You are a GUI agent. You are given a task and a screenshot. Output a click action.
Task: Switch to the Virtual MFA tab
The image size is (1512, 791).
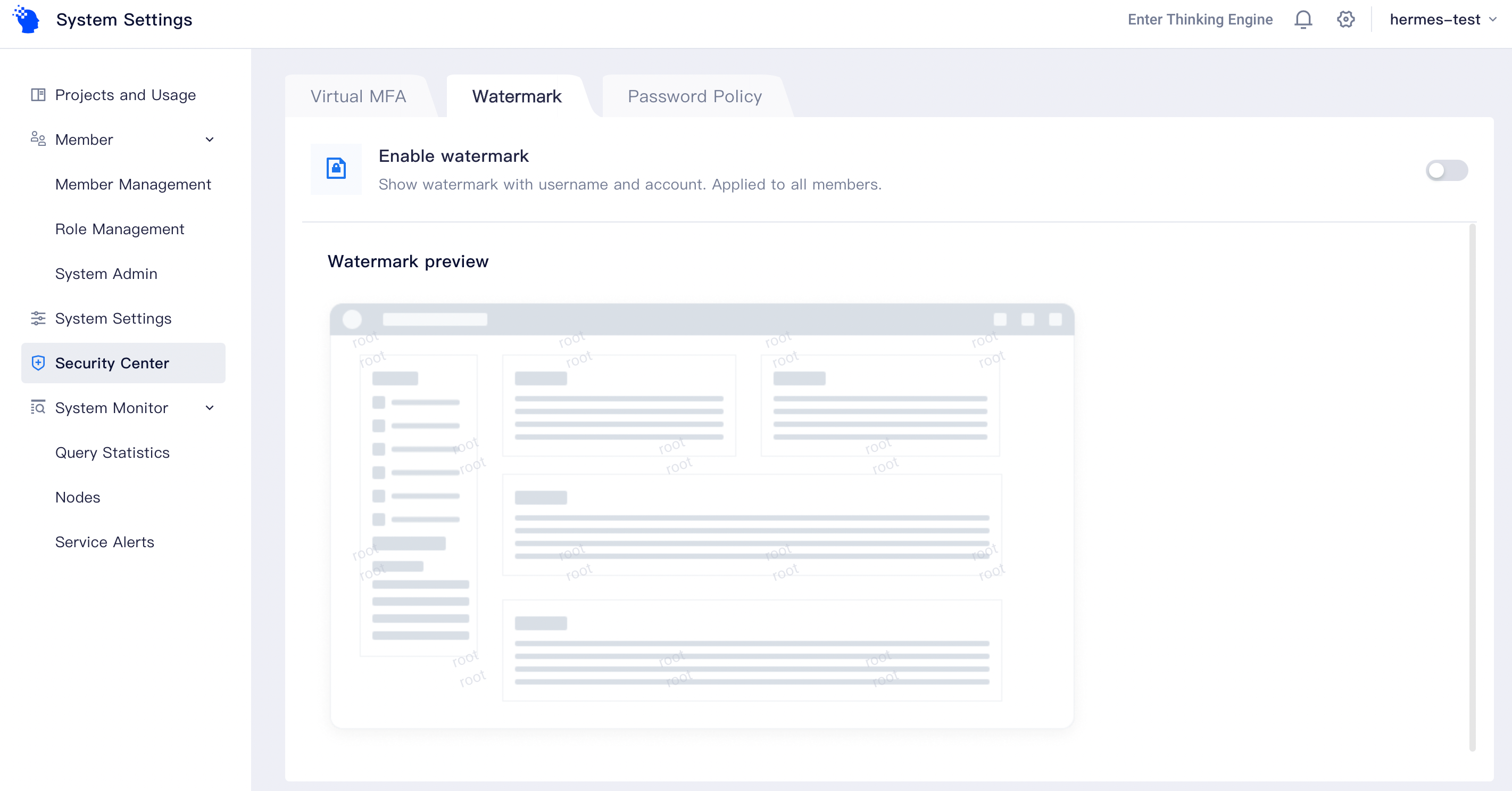point(358,96)
